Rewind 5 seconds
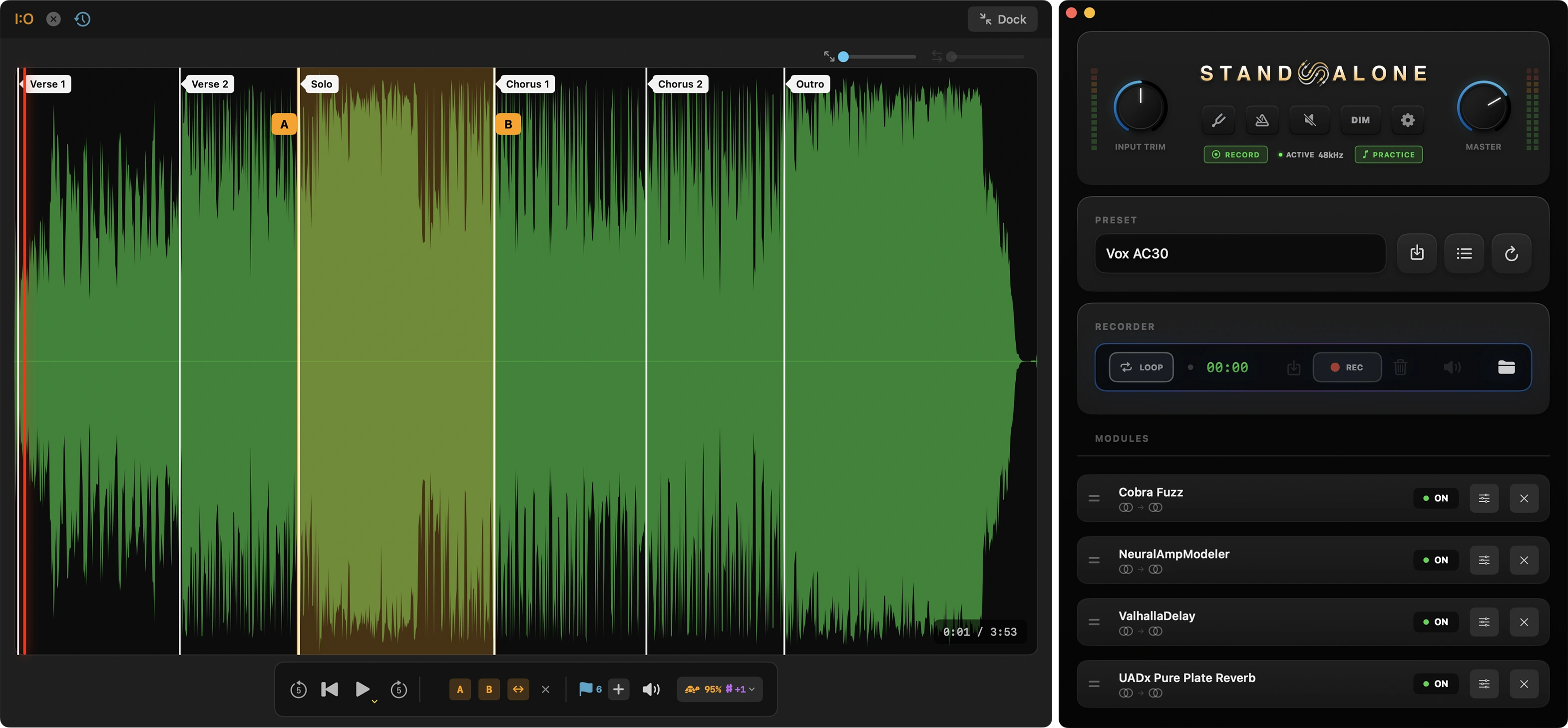1568x728 pixels. [x=298, y=689]
